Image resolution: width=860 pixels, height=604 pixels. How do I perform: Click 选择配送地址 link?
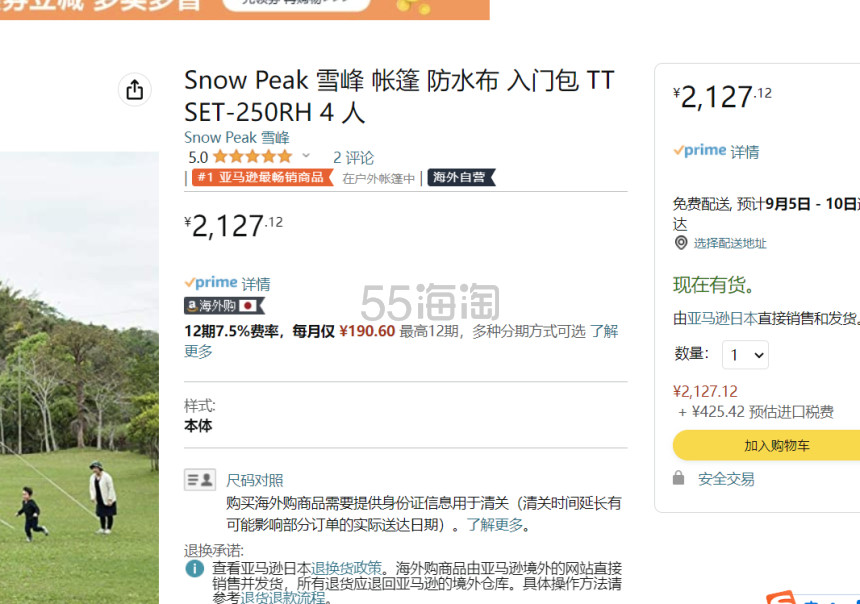(730, 243)
